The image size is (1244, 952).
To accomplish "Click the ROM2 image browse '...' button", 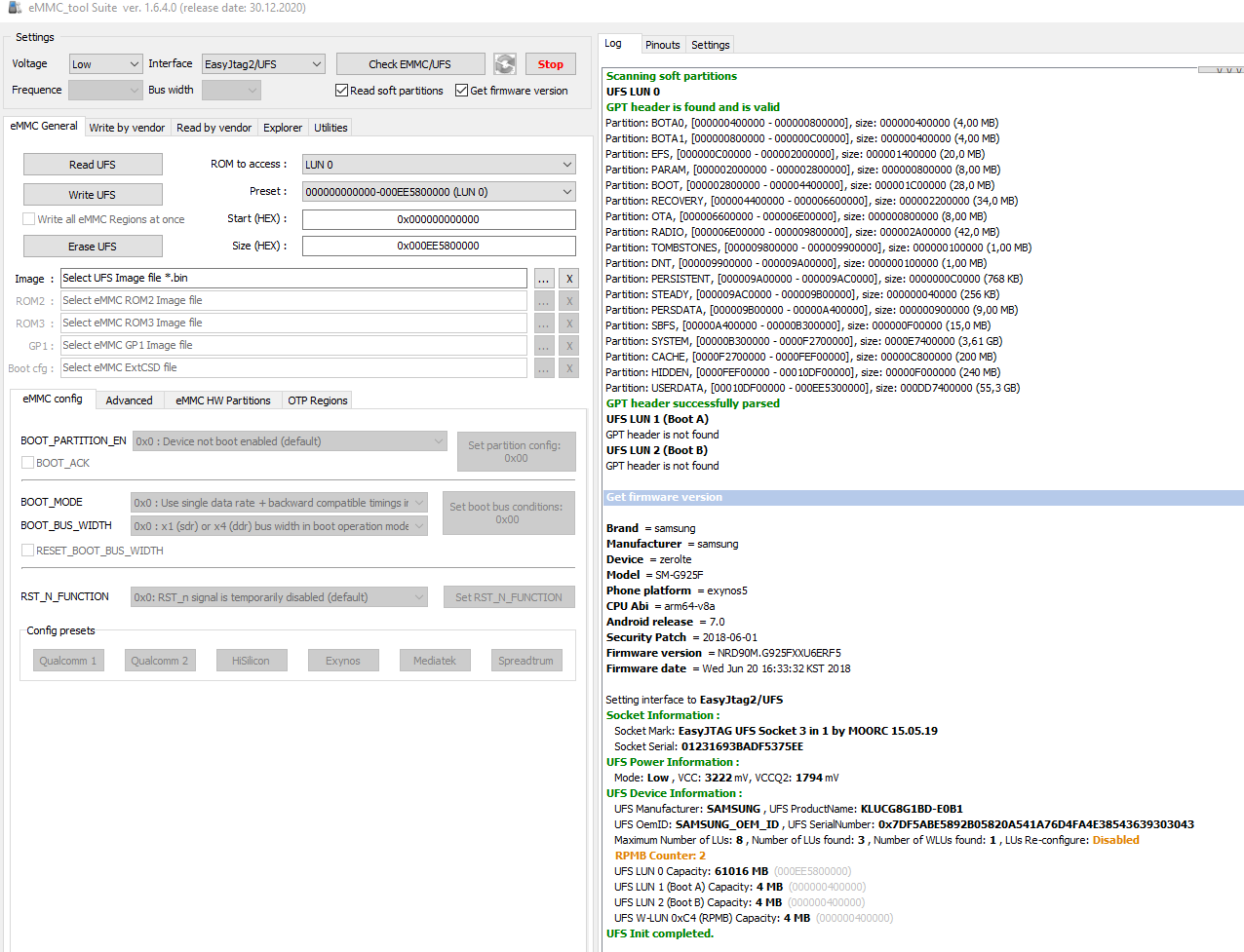I will click(x=544, y=301).
